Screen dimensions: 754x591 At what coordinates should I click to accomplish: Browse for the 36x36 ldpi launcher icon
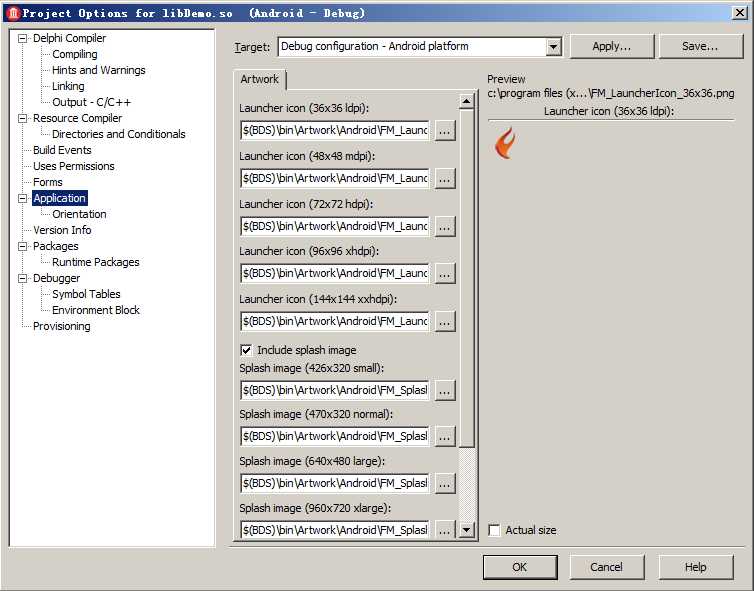445,130
